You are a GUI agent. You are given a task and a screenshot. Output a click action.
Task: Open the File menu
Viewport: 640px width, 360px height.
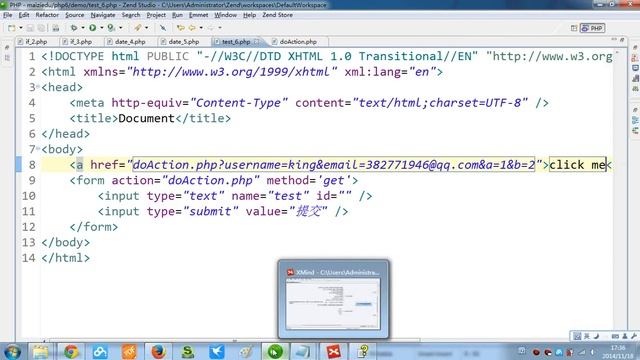8,15
